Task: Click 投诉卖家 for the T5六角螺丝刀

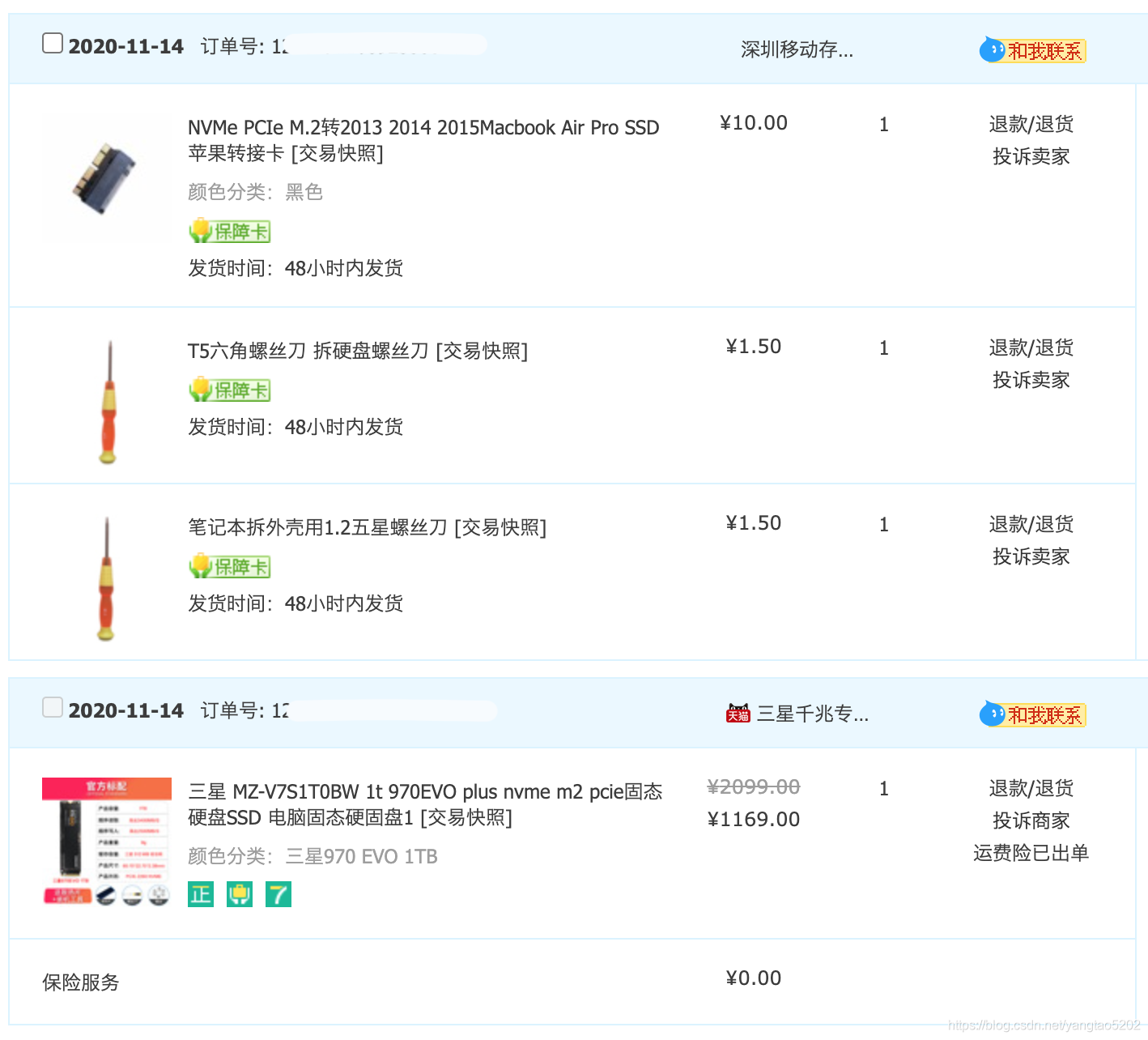Action: [x=1031, y=380]
